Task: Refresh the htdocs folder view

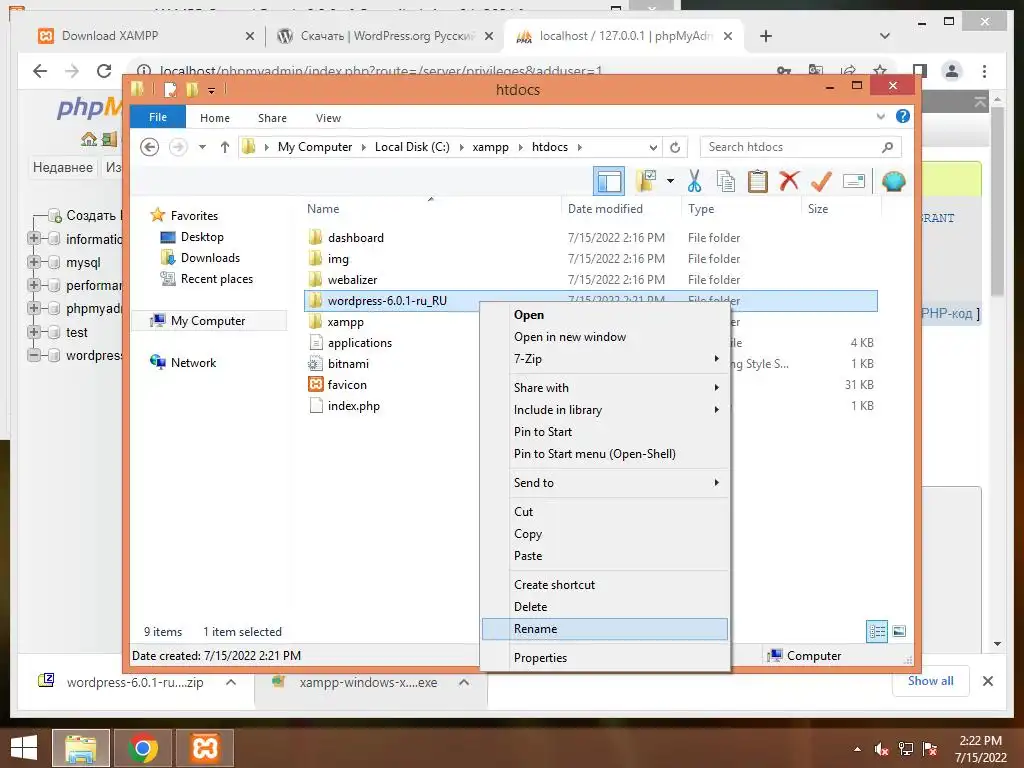Action: click(x=675, y=148)
